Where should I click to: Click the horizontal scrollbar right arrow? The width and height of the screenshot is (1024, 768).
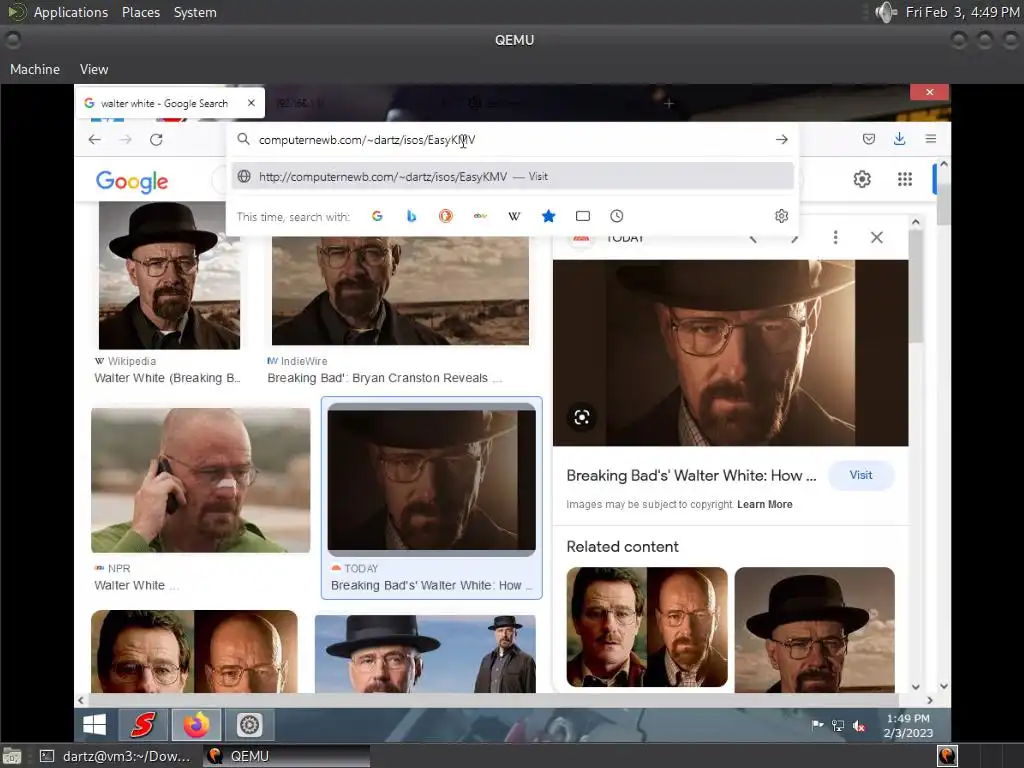coord(930,700)
